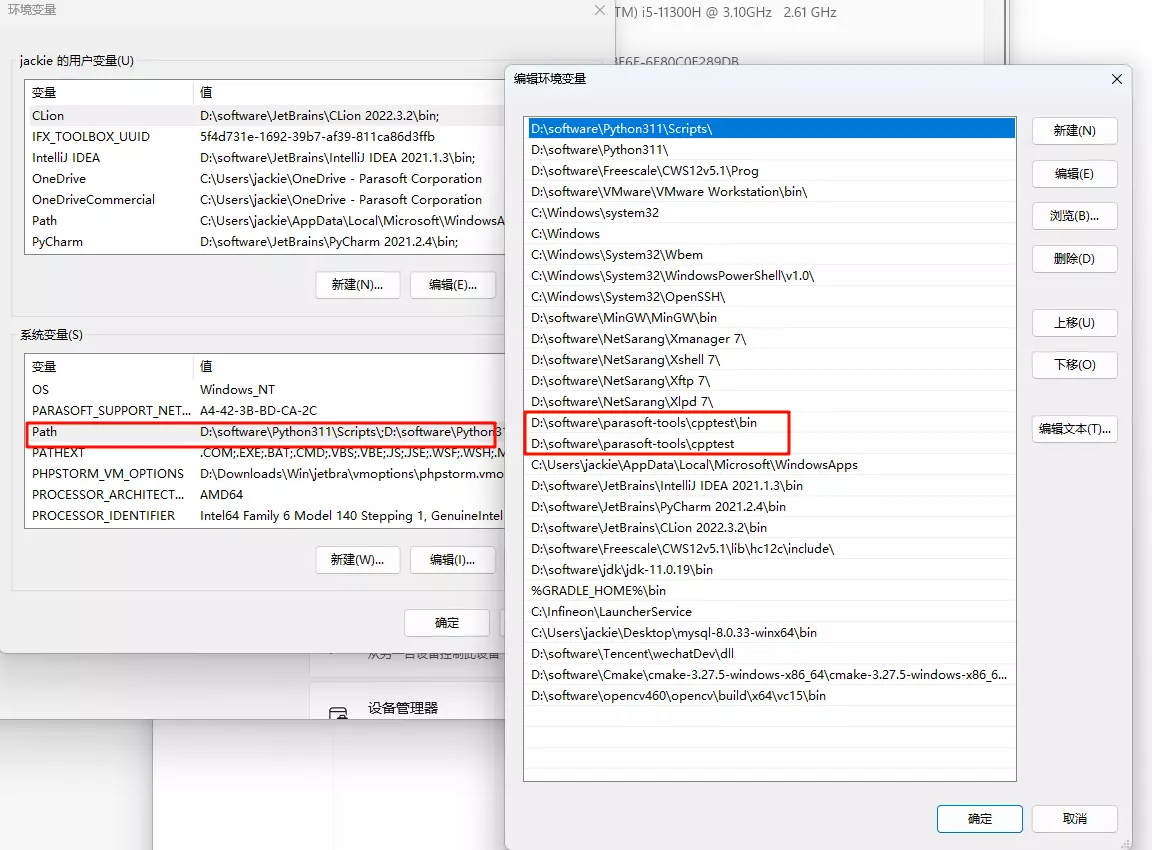The image size is (1152, 850).
Task: Close the 编辑环境变量 dialog with X
Action: 1116,79
